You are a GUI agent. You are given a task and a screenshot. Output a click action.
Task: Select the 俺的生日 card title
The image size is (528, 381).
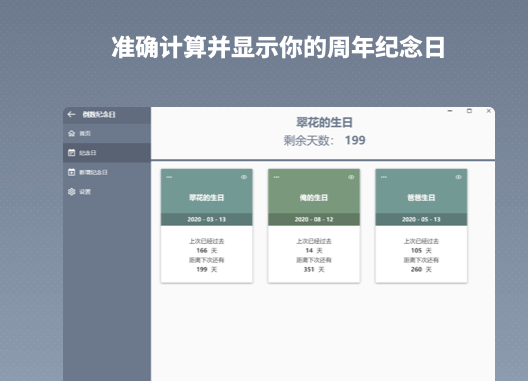314,198
